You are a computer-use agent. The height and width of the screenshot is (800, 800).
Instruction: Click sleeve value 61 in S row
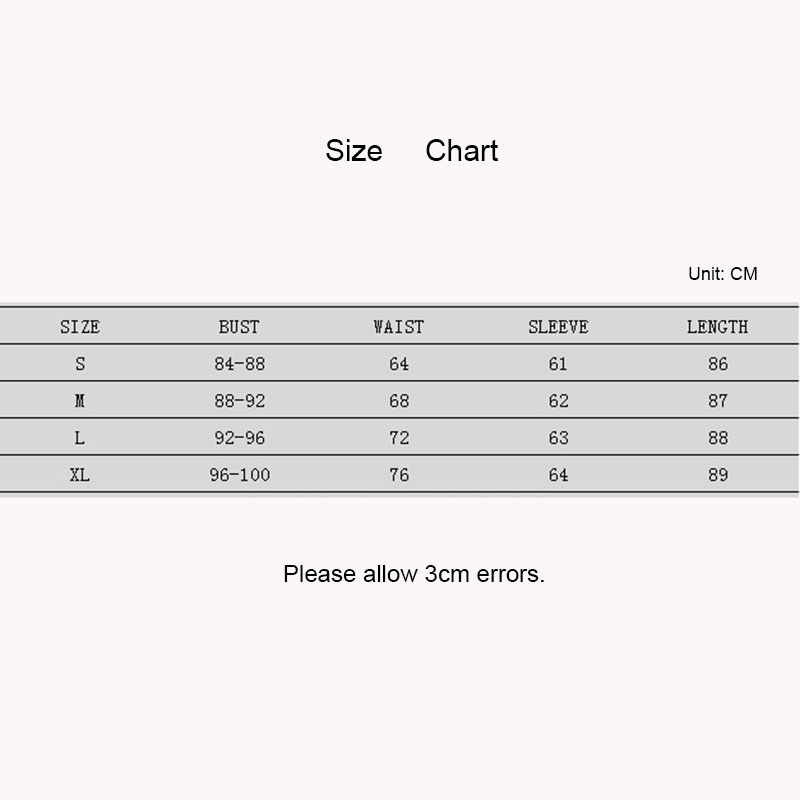558,364
